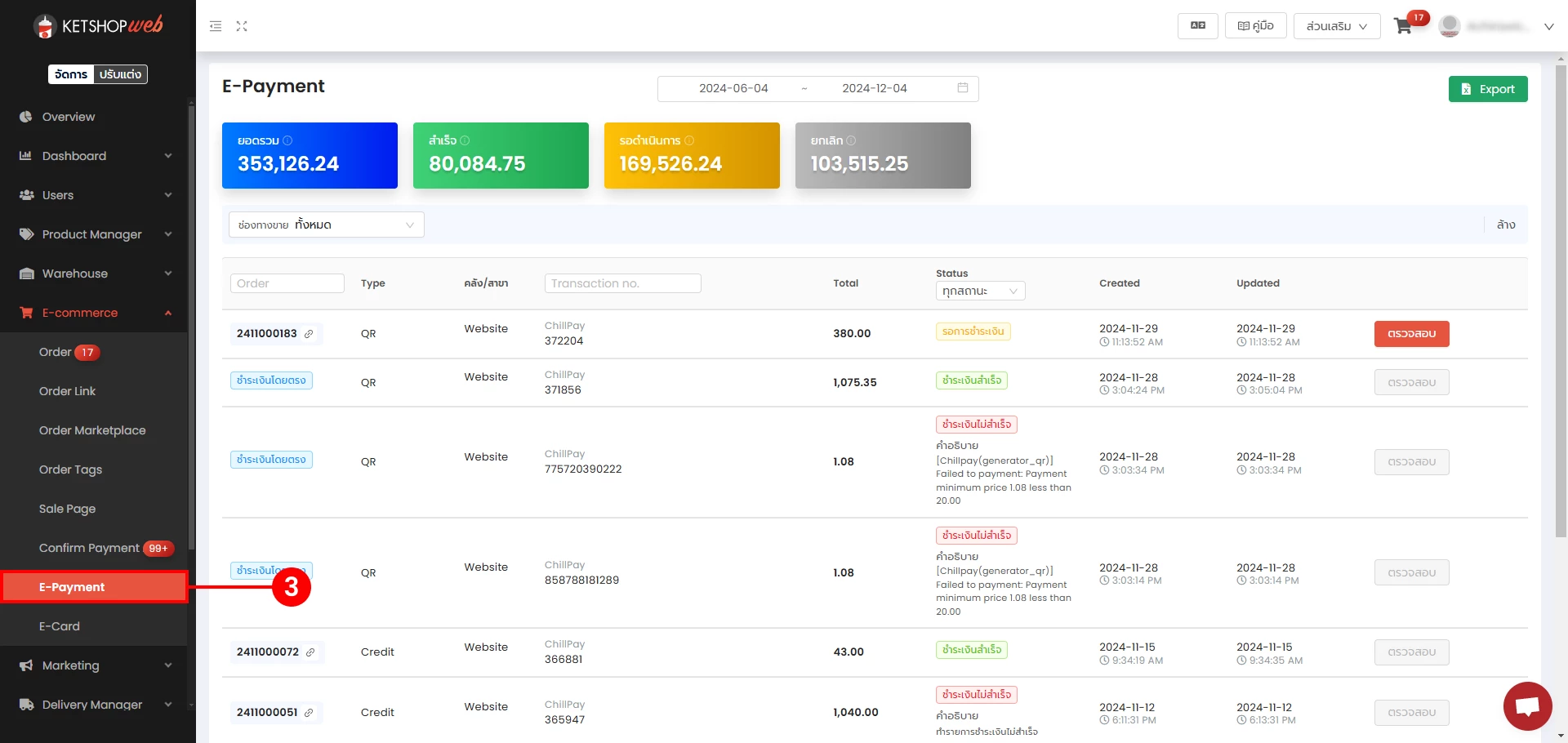Open Sale Page submenu item
Screen dimensions: 1568x743
coord(94,509)
